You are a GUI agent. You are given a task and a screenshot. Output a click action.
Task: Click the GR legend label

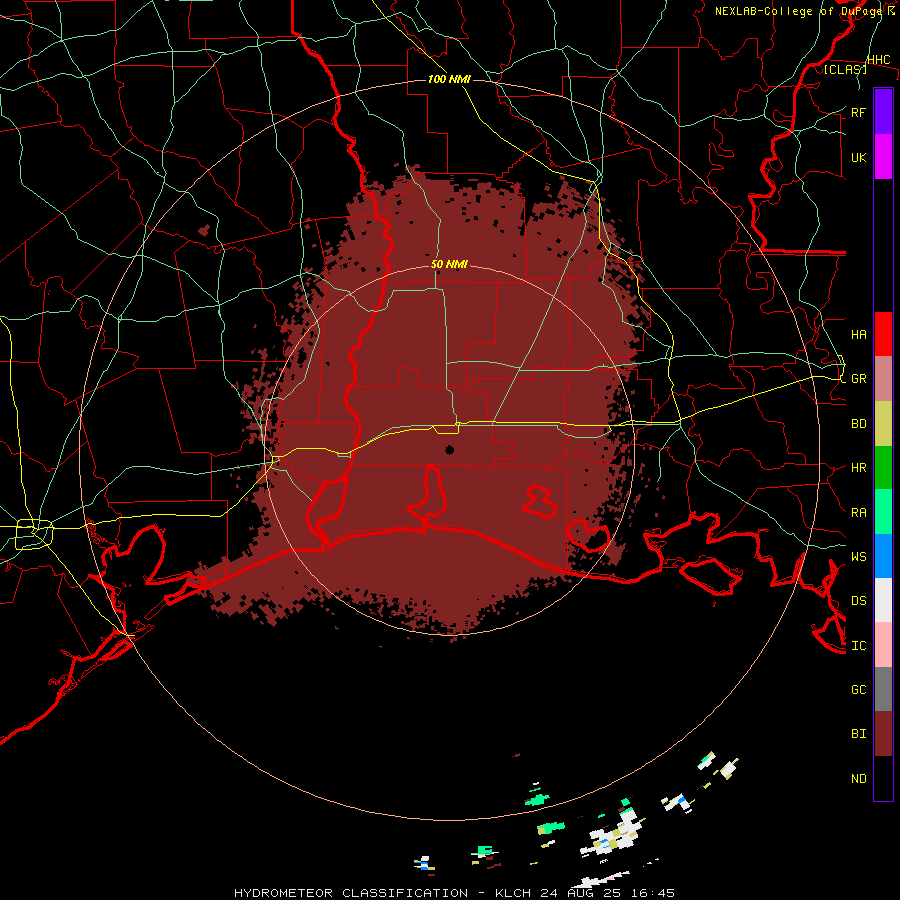pyautogui.click(x=858, y=379)
